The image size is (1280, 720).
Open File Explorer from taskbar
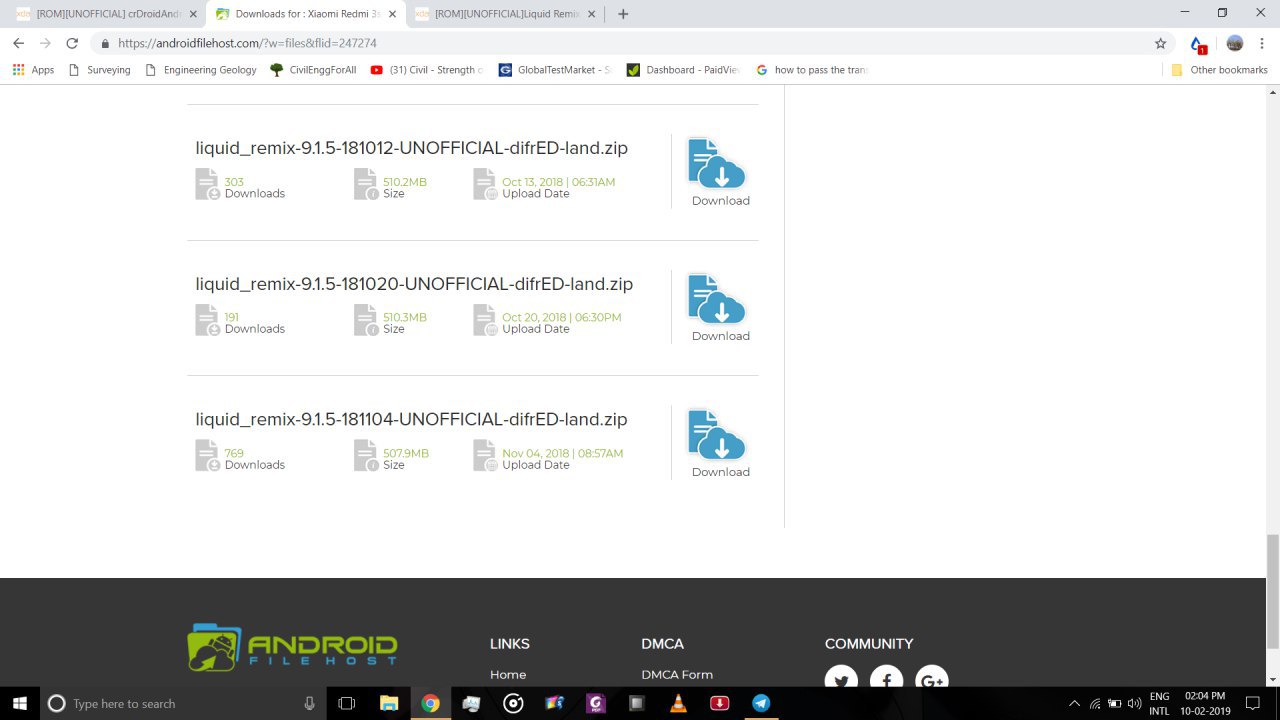[x=389, y=703]
